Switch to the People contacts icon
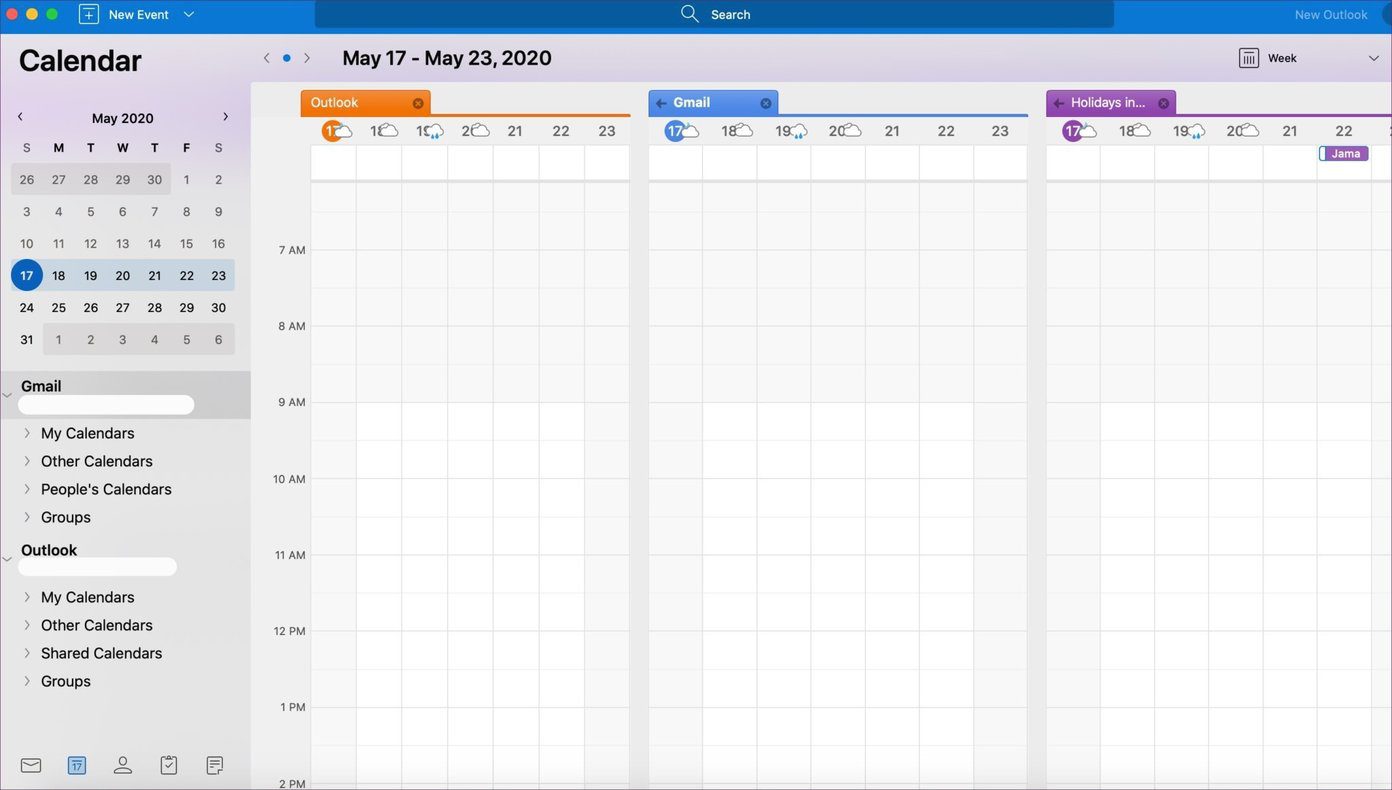Image resolution: width=1392 pixels, height=790 pixels. pyautogui.click(x=123, y=765)
